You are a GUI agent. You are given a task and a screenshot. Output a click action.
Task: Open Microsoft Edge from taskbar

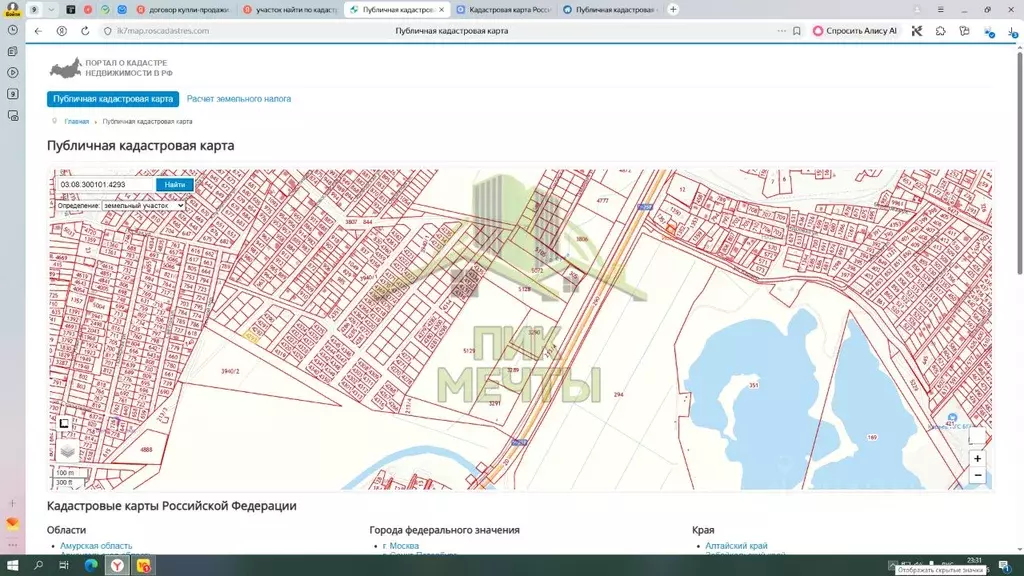point(90,566)
